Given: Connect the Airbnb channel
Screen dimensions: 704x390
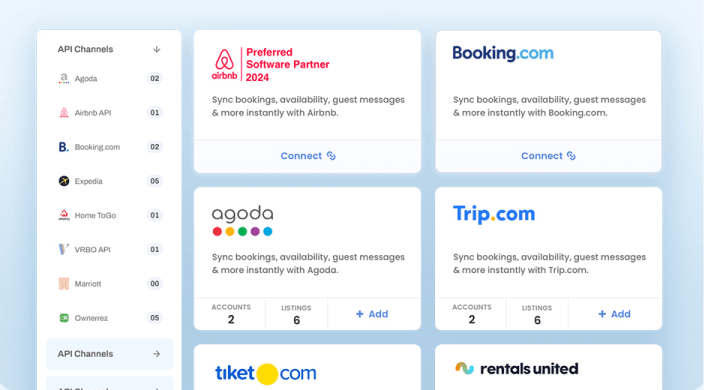Looking at the screenshot, I should click(308, 156).
